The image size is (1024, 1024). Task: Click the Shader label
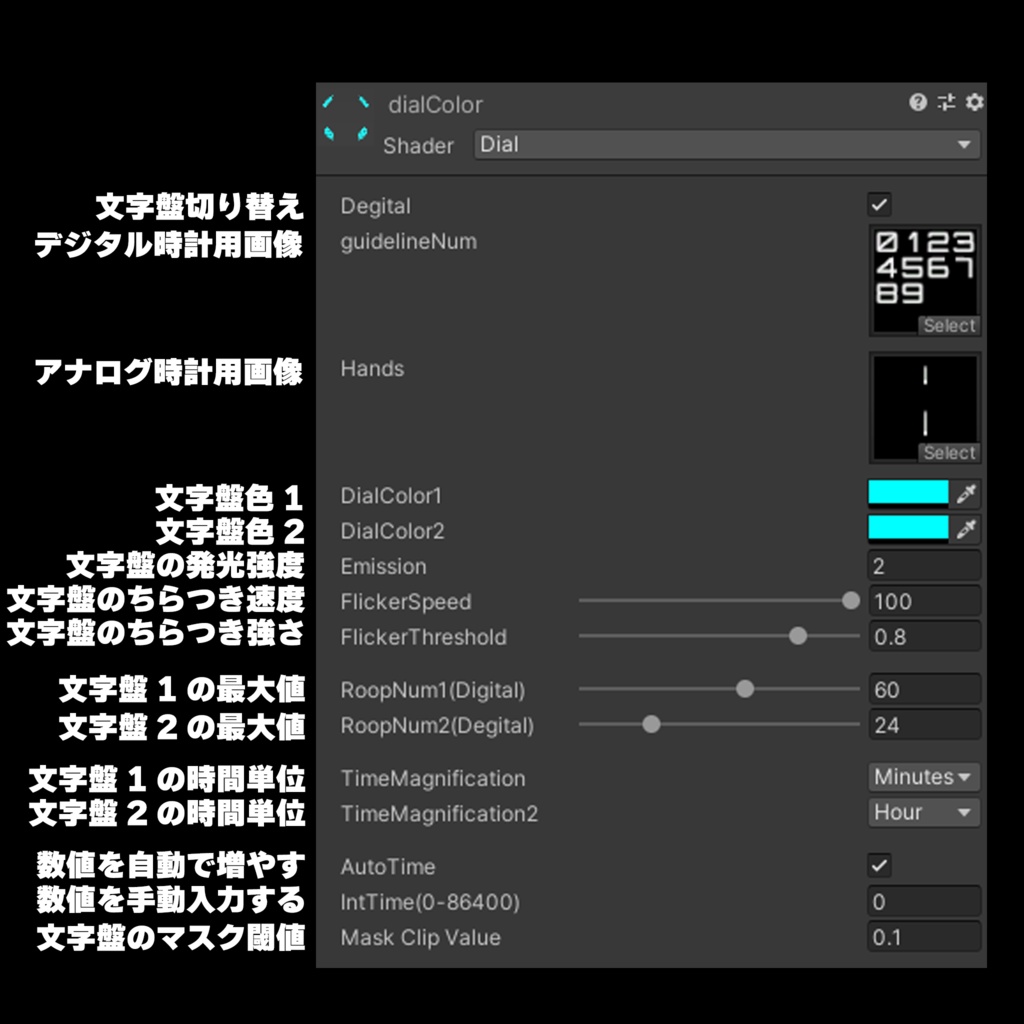(418, 146)
